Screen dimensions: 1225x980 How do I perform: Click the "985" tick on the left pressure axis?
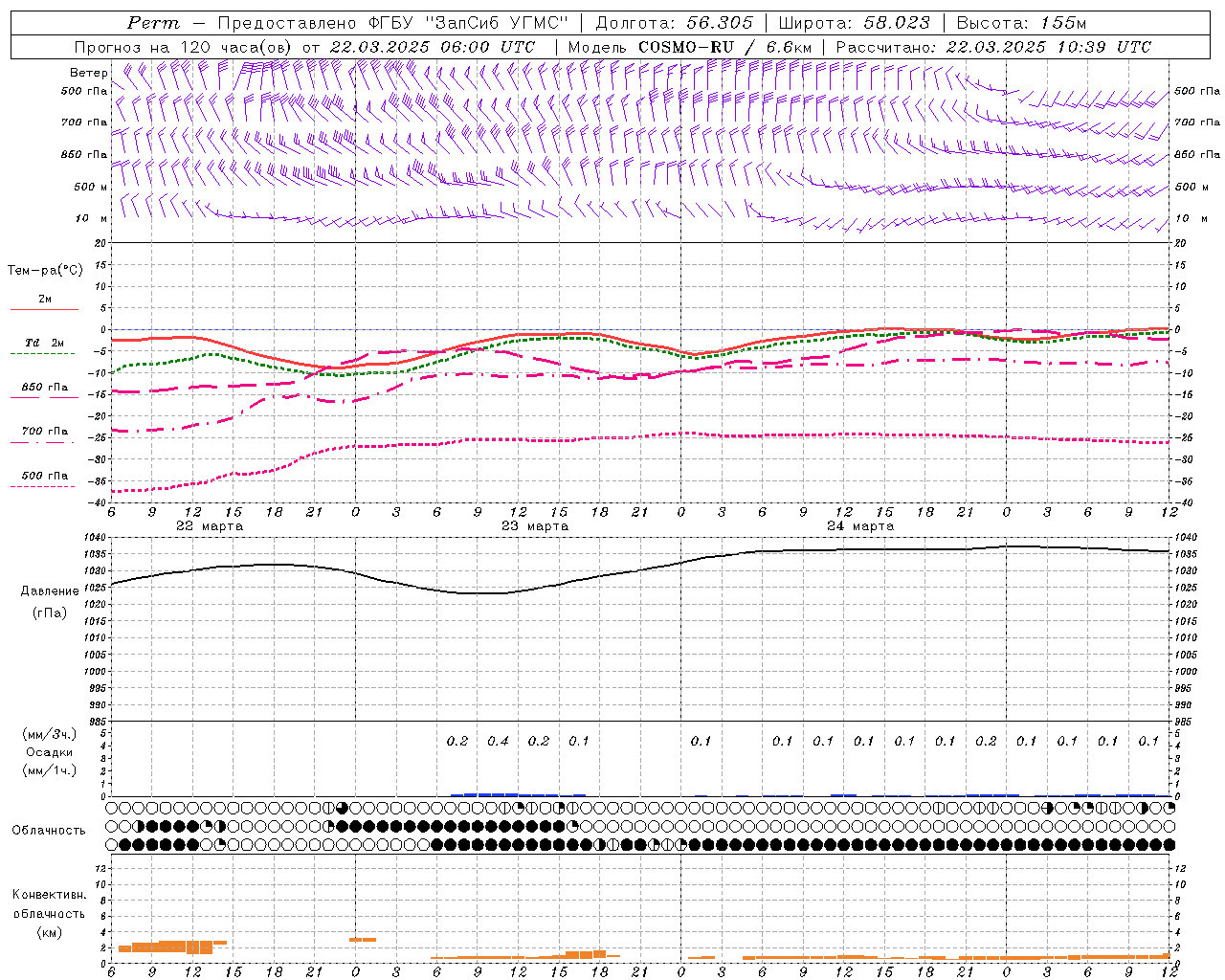[100, 722]
